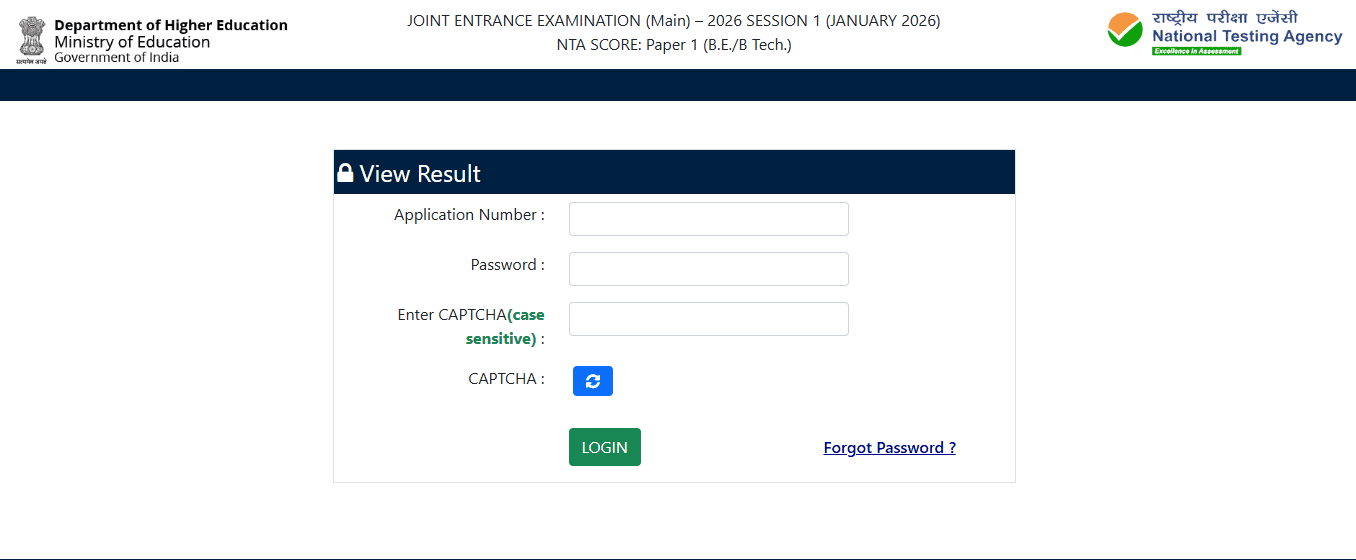The image size is (1356, 560).
Task: Click the Password : label
Action: click(x=508, y=265)
